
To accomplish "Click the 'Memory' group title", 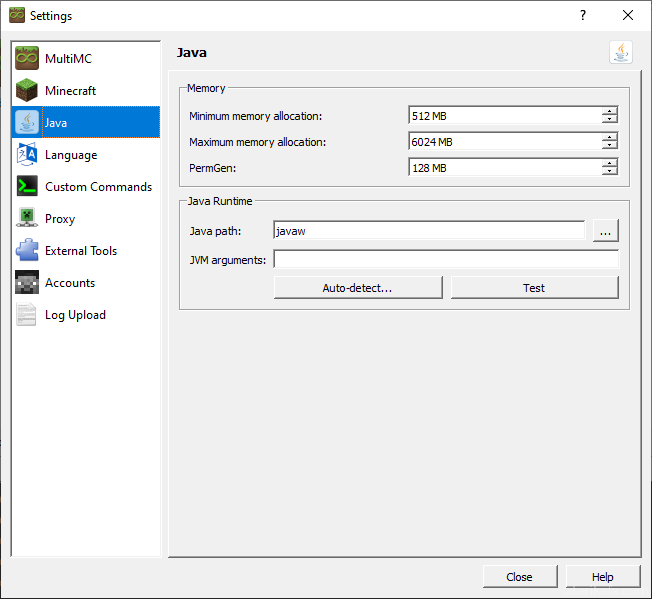I will point(206,88).
